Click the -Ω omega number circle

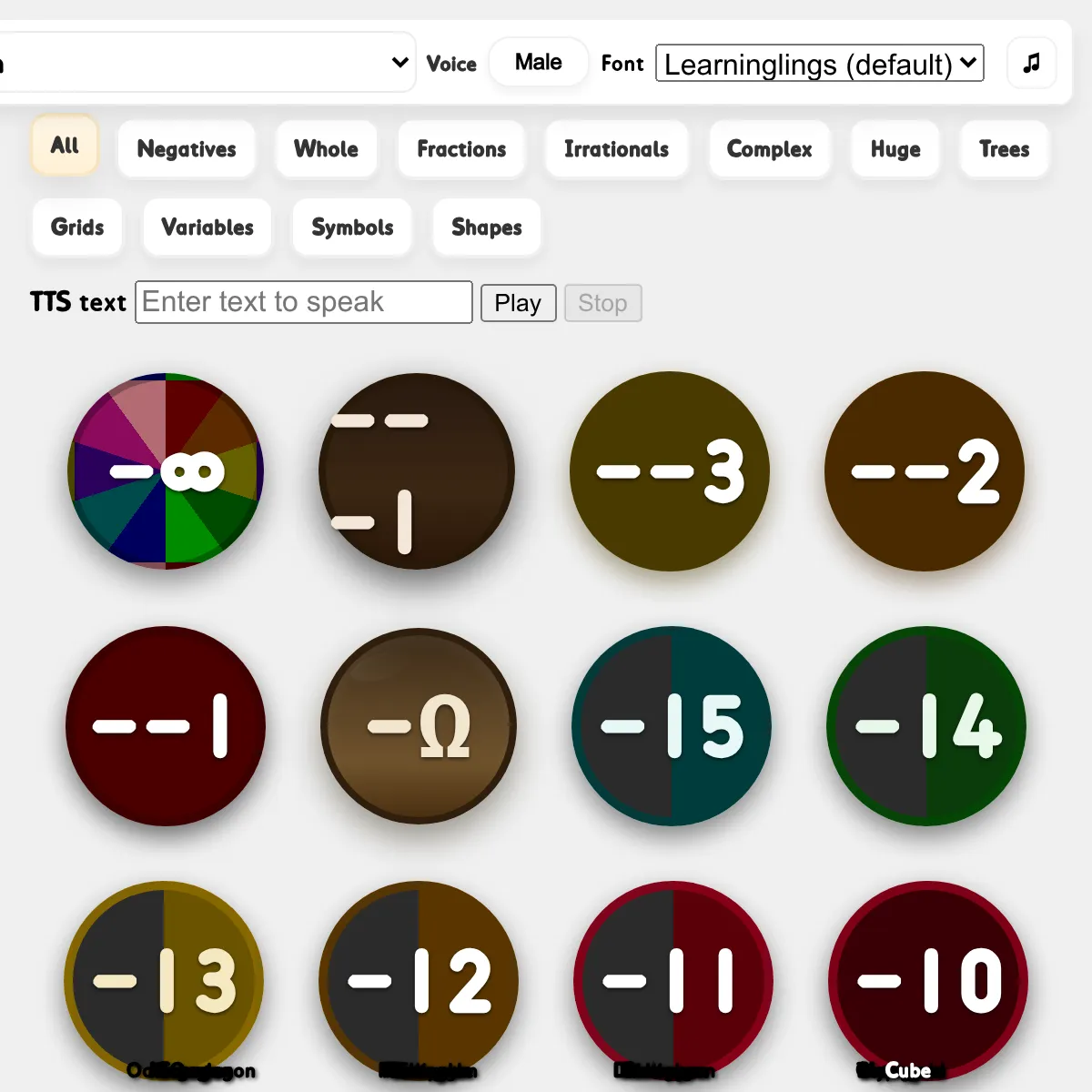tap(419, 726)
